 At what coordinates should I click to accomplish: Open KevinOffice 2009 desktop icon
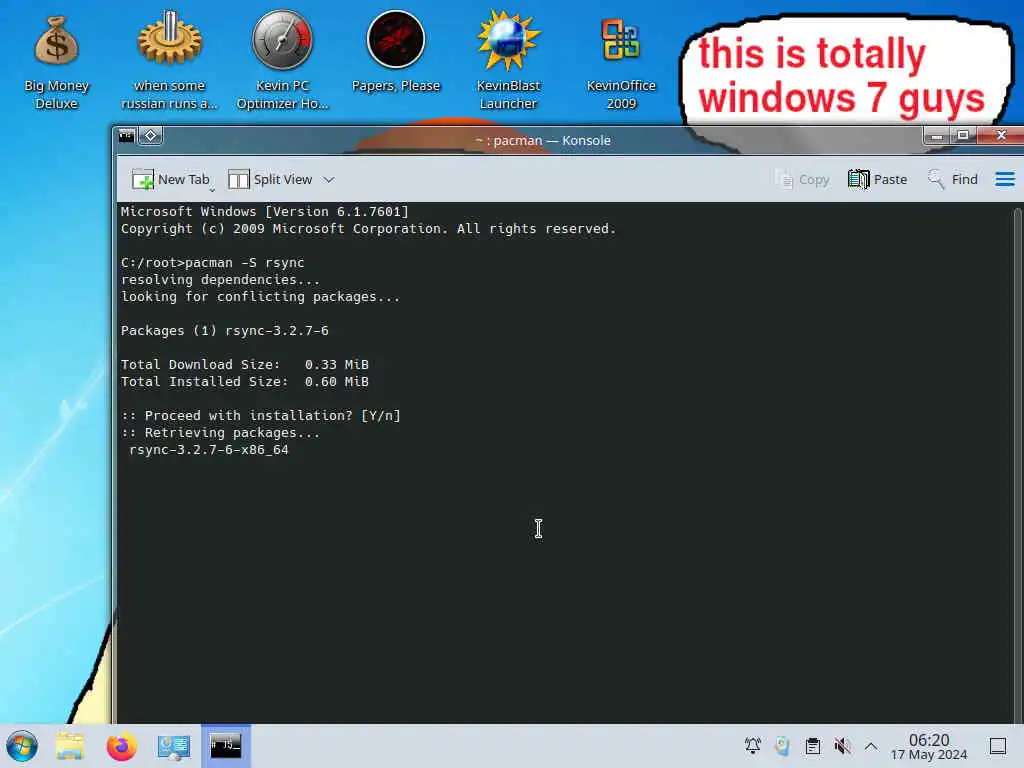coord(621,62)
